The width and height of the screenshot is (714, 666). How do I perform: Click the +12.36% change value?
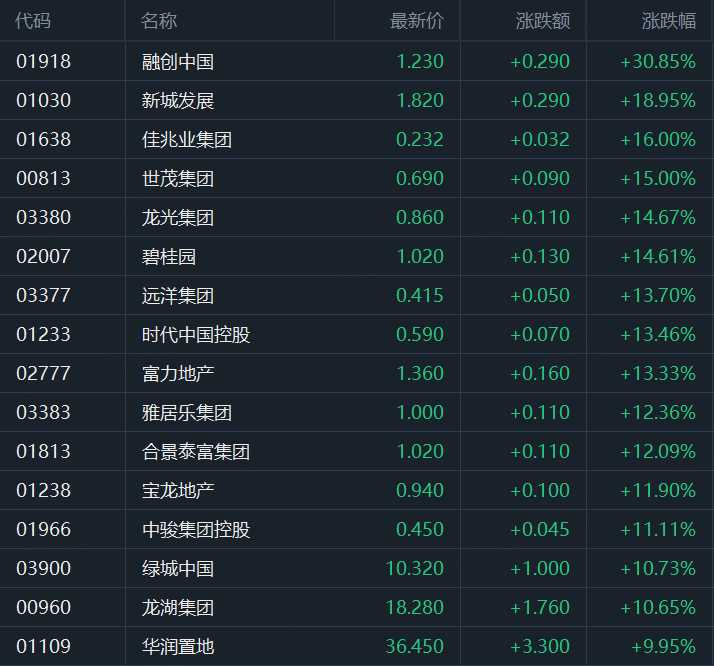point(658,412)
